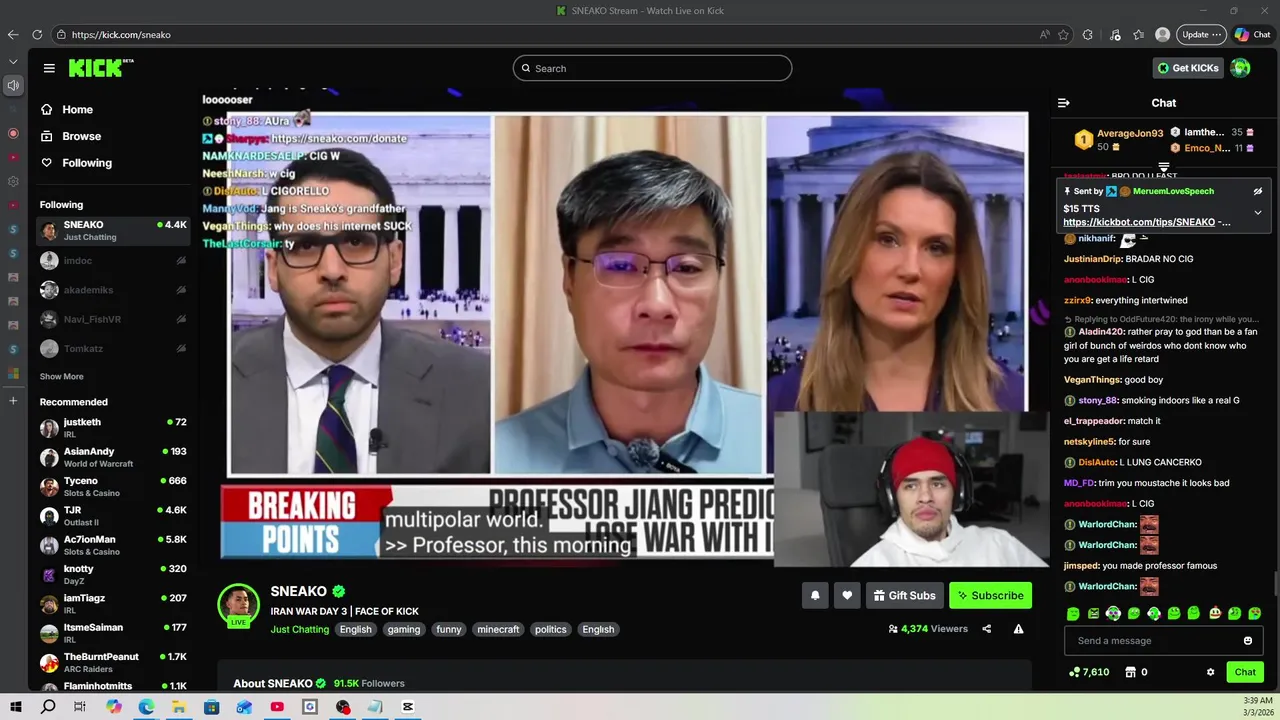
Task: Add page to browser favorites star
Action: tap(1063, 34)
